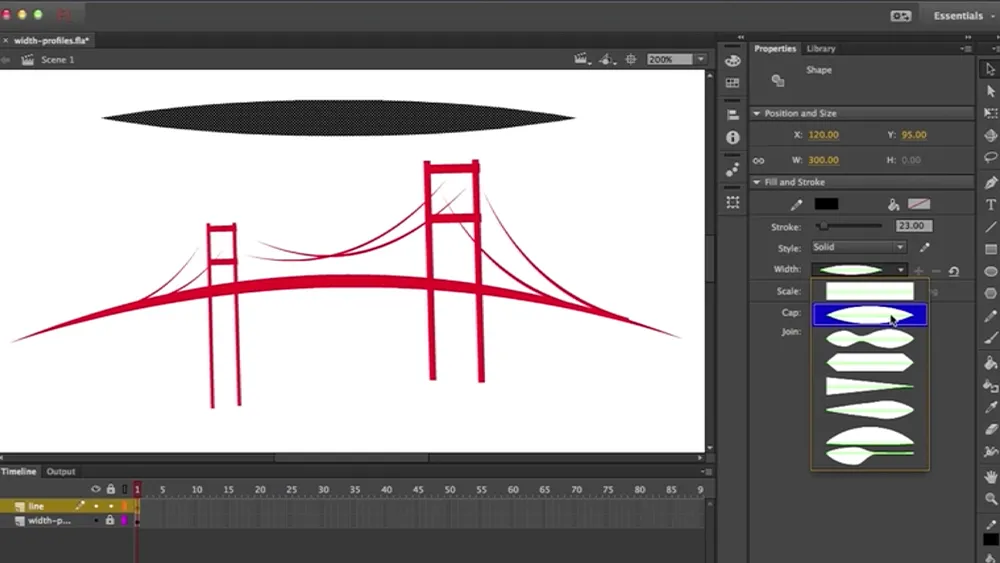The height and width of the screenshot is (563, 1000).
Task: Select the Line tool
Action: pos(990,227)
